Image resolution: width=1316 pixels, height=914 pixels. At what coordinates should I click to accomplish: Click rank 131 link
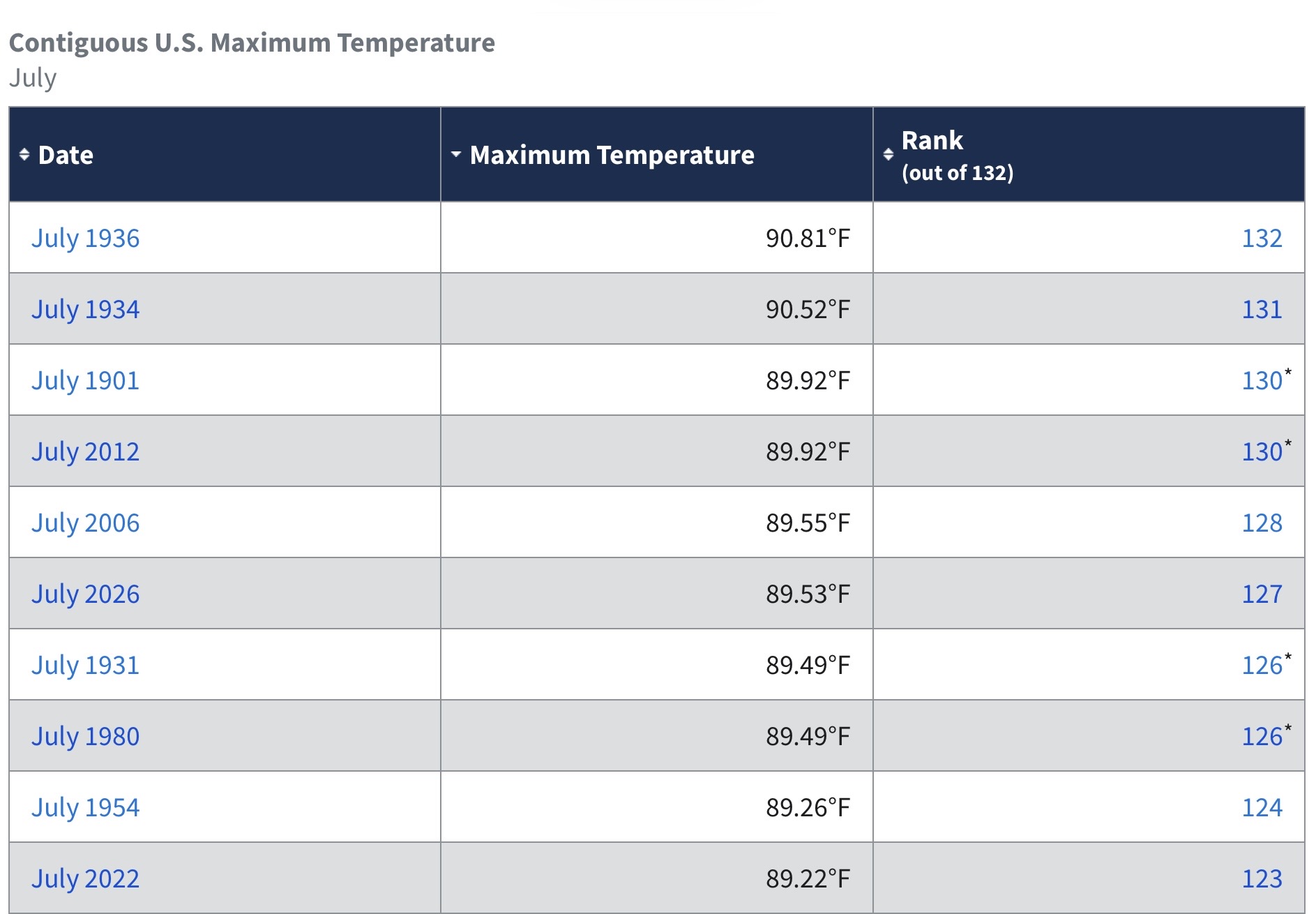click(x=1262, y=310)
